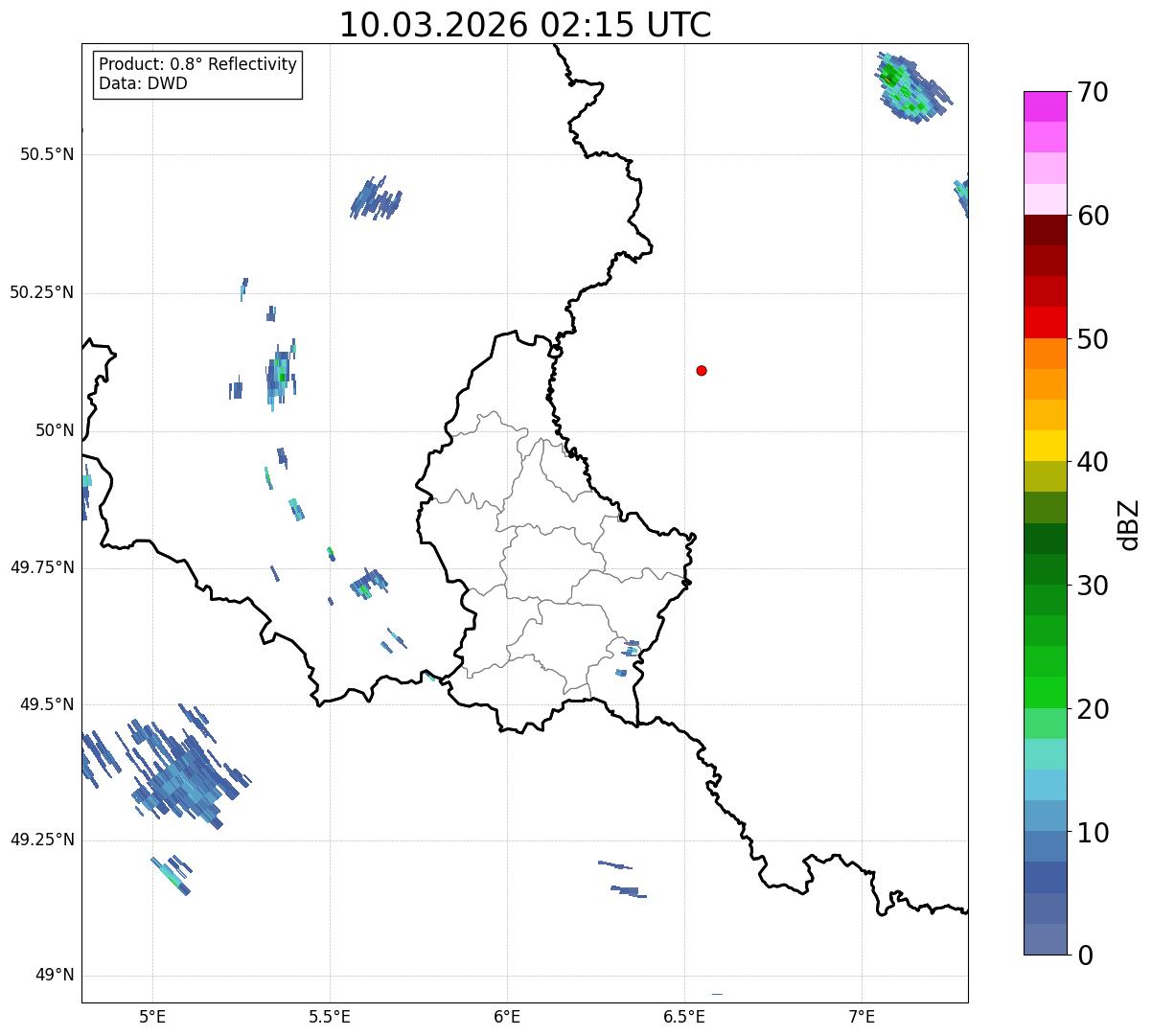Image resolution: width=1152 pixels, height=1036 pixels.
Task: Click the '49.75°N' latitude label
Action: tap(41, 567)
